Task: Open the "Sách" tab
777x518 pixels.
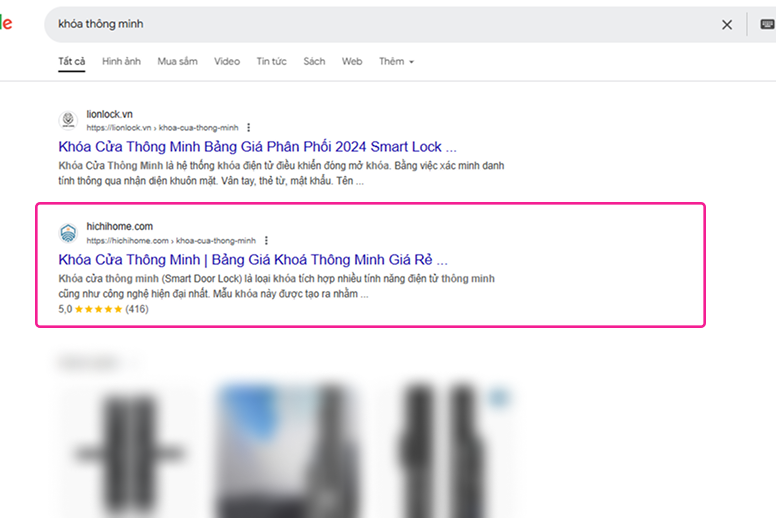Action: 314,62
